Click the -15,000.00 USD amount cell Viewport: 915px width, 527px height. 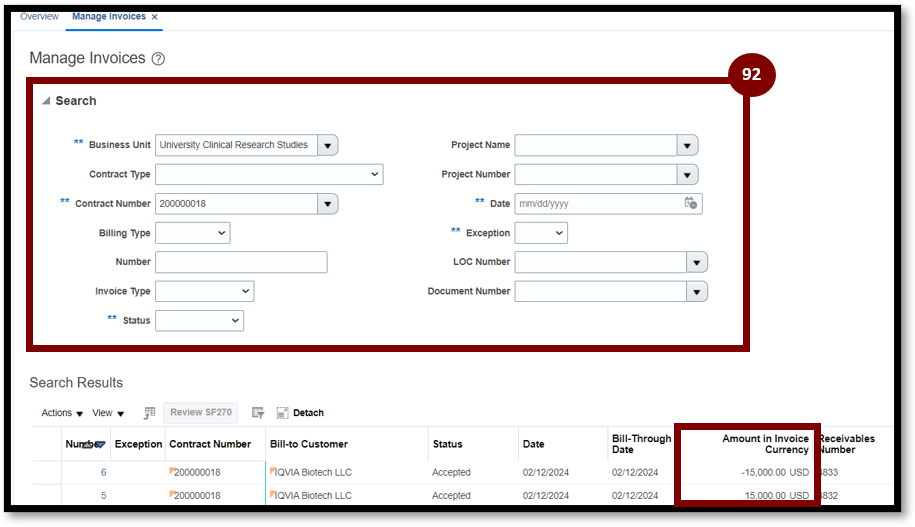point(775,473)
